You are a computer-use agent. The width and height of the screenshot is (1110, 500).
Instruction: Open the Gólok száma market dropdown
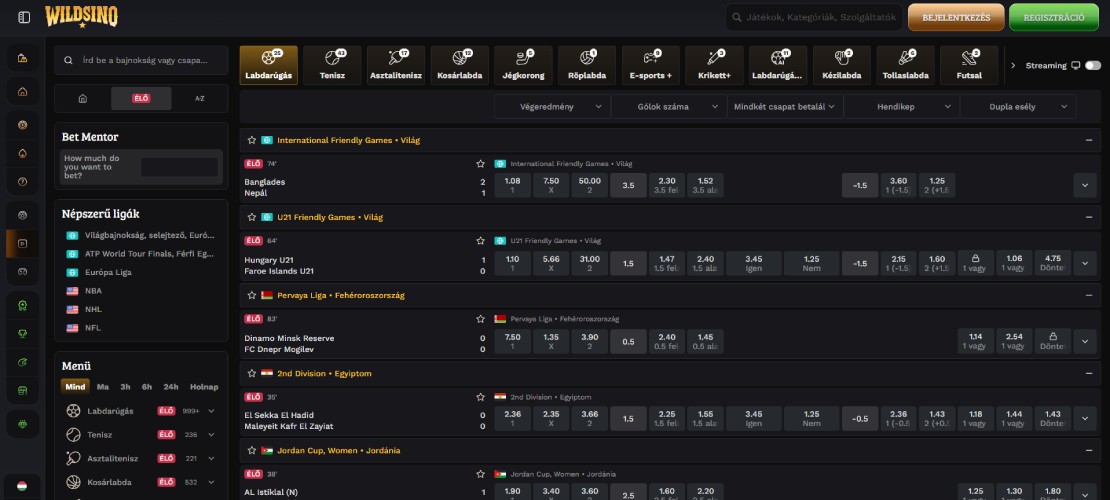668,107
